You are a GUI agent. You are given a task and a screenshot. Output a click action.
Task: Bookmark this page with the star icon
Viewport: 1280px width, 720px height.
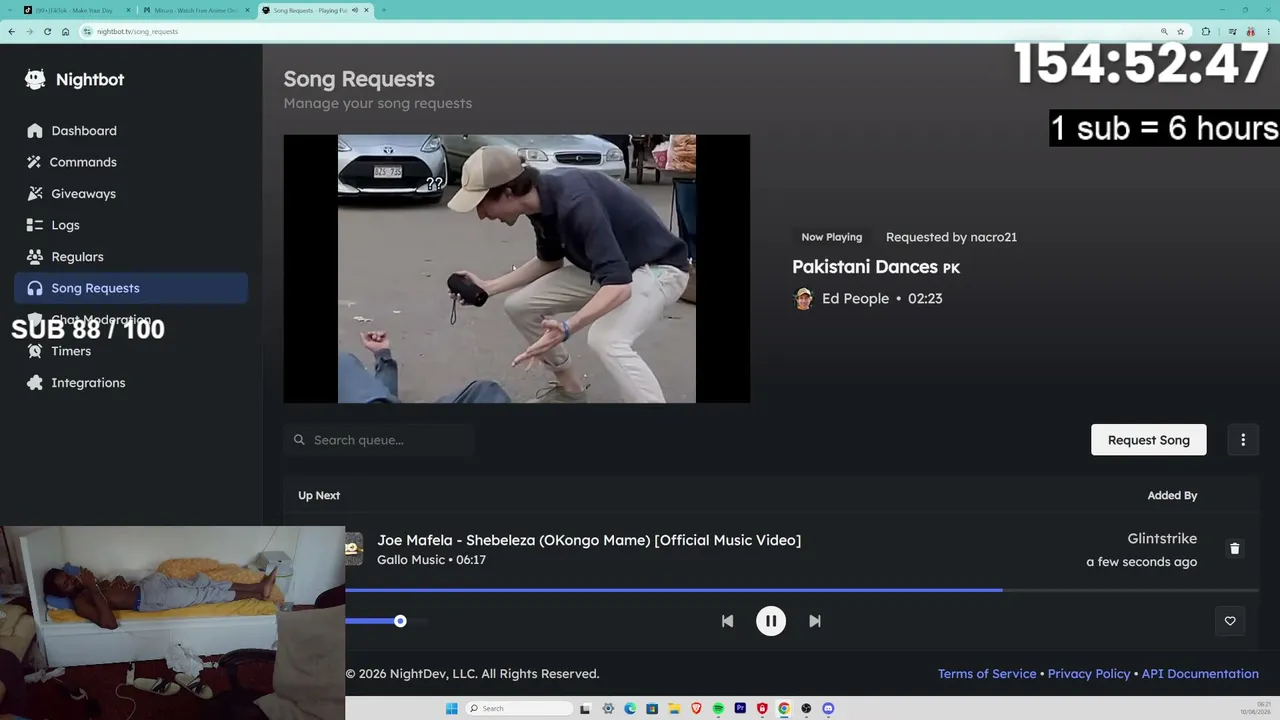point(1181,31)
